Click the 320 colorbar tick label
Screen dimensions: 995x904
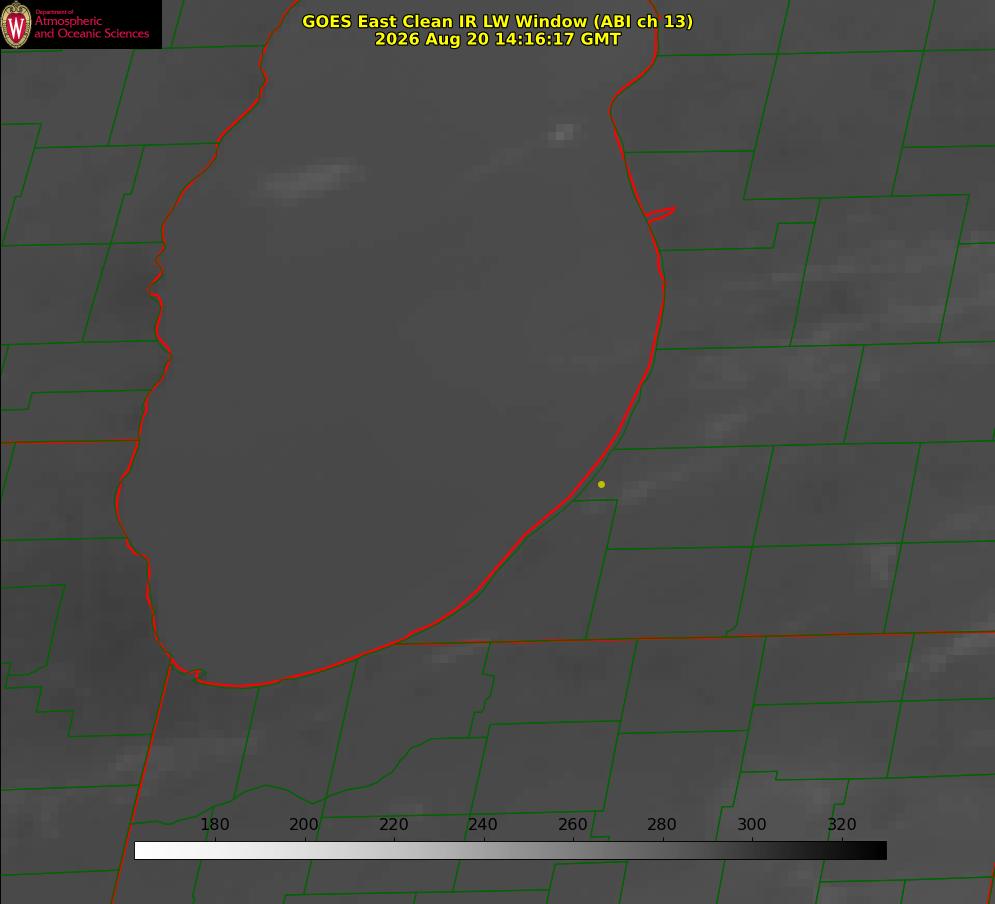pyautogui.click(x=842, y=824)
